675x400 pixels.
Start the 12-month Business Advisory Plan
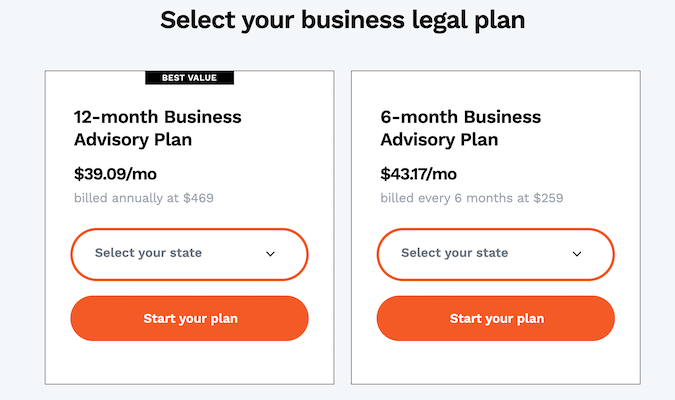coord(189,319)
